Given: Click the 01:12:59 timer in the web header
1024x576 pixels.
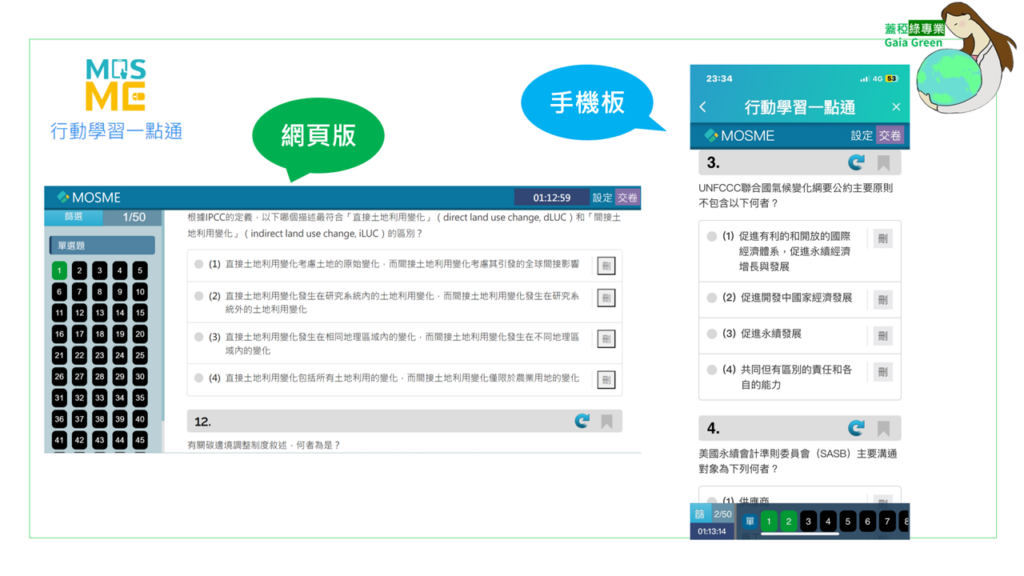Looking at the screenshot, I should [x=552, y=198].
